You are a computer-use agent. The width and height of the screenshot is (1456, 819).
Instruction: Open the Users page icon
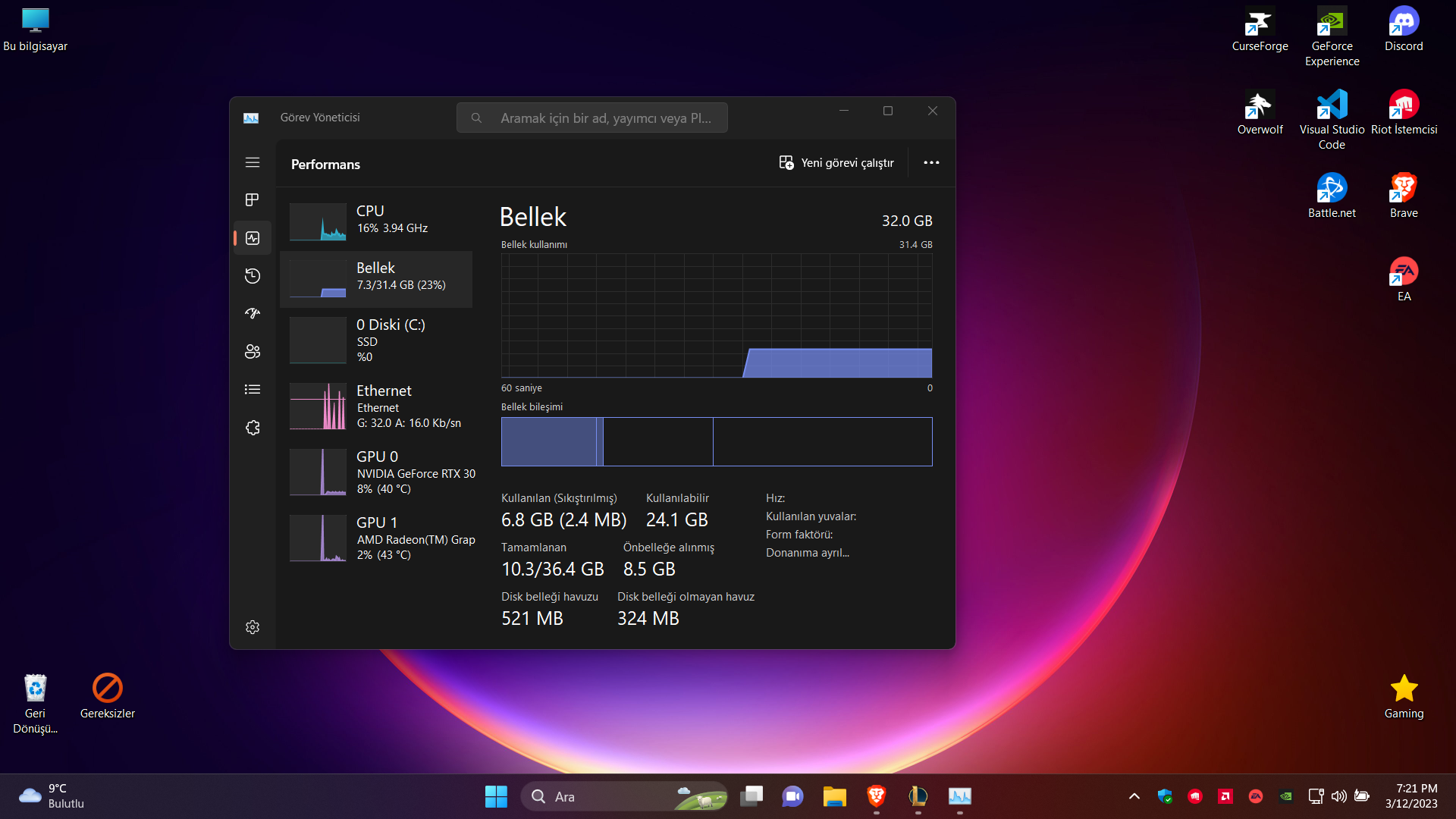[x=253, y=351]
